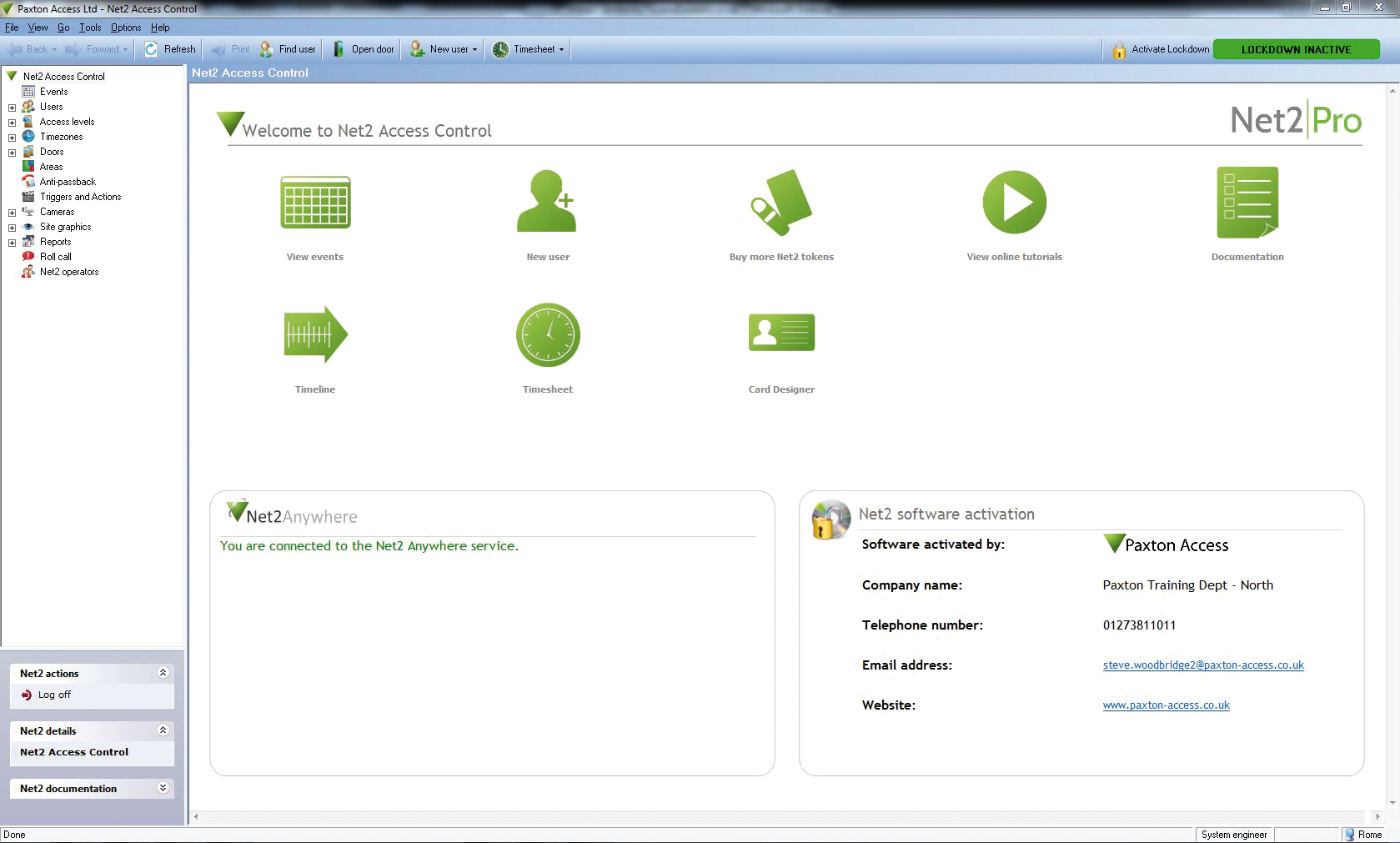1400x843 pixels.
Task: Select Events in the navigation tree
Action: (x=53, y=92)
